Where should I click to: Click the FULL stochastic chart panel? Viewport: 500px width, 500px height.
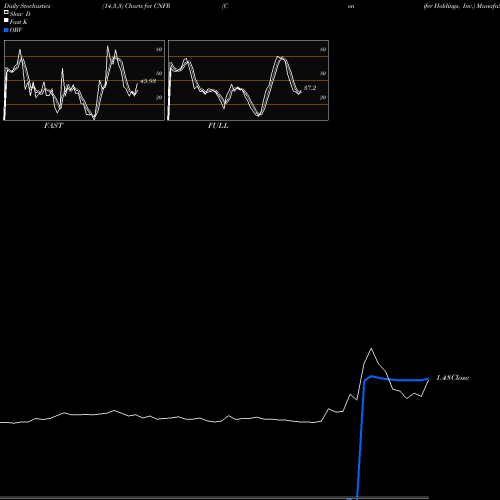(x=248, y=80)
